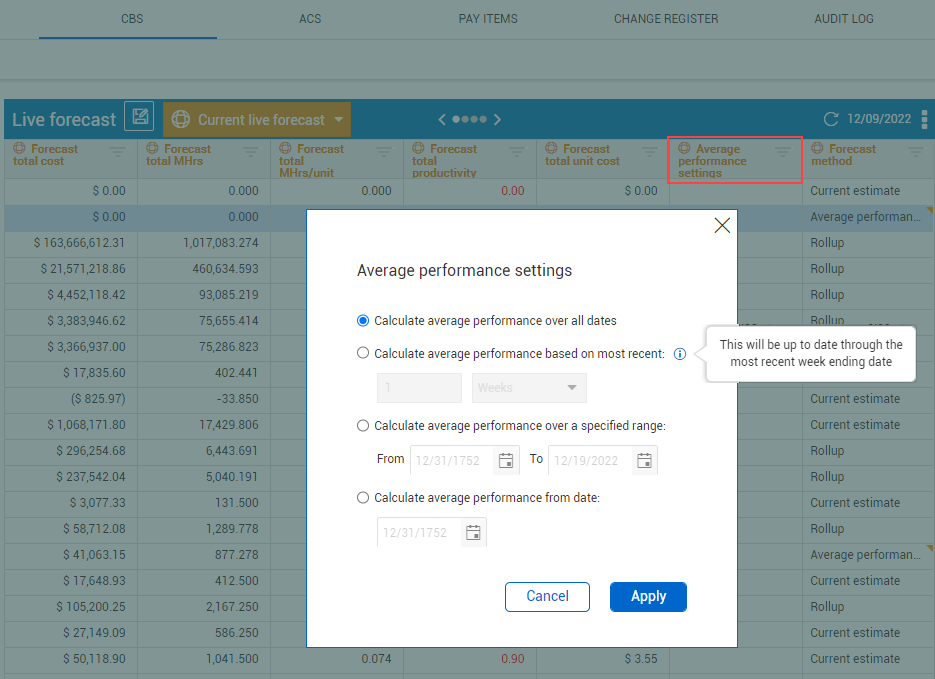This screenshot has width=935, height=679.
Task: Click the info icon beside most recent option
Action: tap(680, 353)
